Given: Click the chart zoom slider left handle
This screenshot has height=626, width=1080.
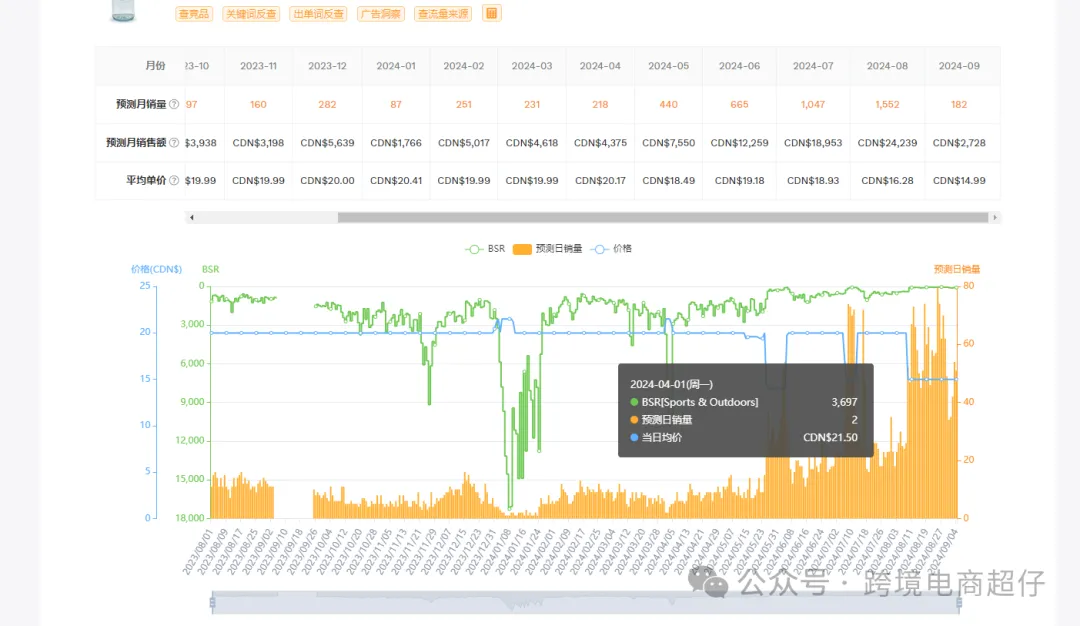Looking at the screenshot, I should coord(212,603).
